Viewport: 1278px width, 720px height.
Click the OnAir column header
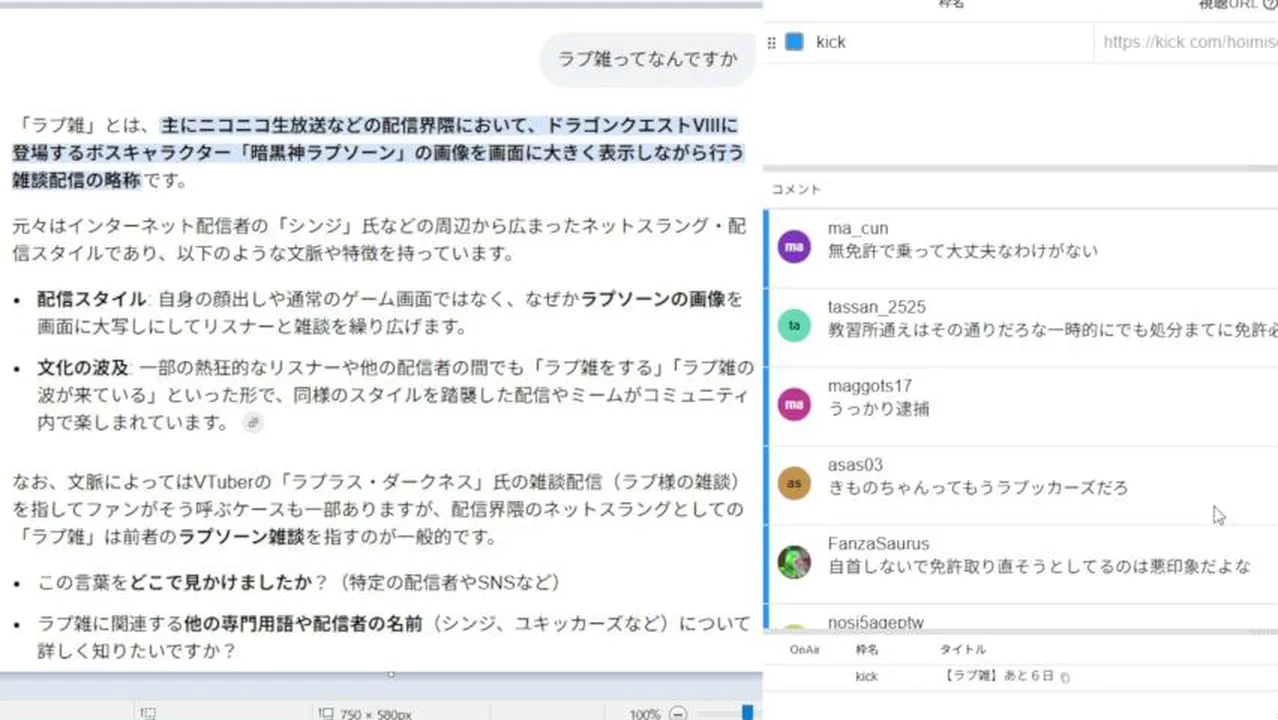tap(805, 650)
